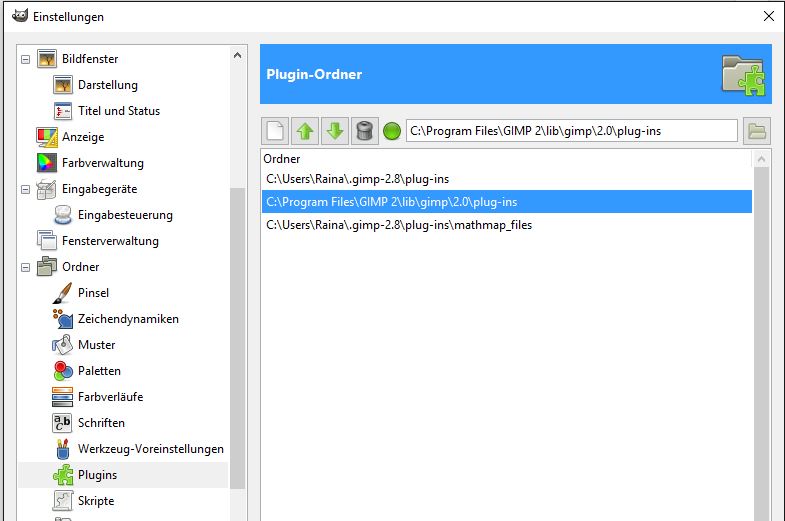Delete the selected folder via trash icon
Viewport: 785px width, 521px height.
[365, 131]
